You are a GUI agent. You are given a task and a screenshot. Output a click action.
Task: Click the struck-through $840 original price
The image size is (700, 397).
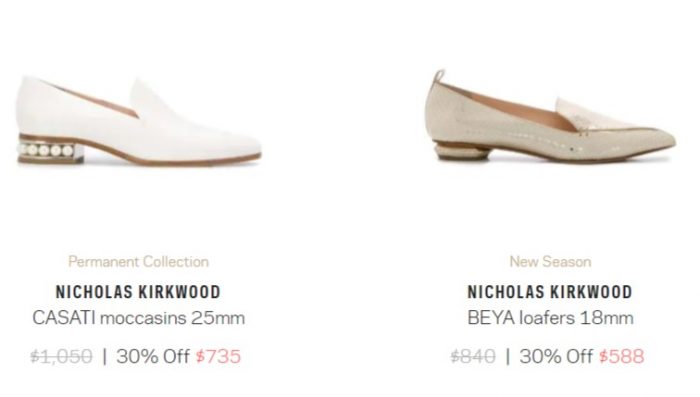473,357
